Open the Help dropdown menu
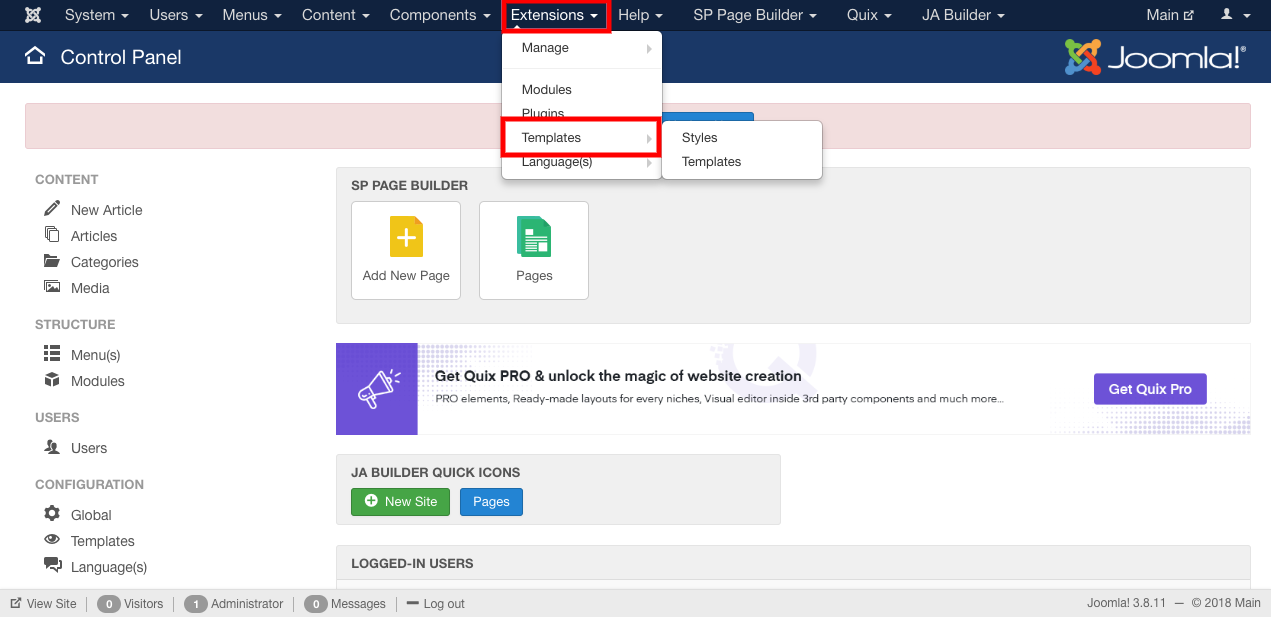The height and width of the screenshot is (617, 1271). [x=641, y=15]
